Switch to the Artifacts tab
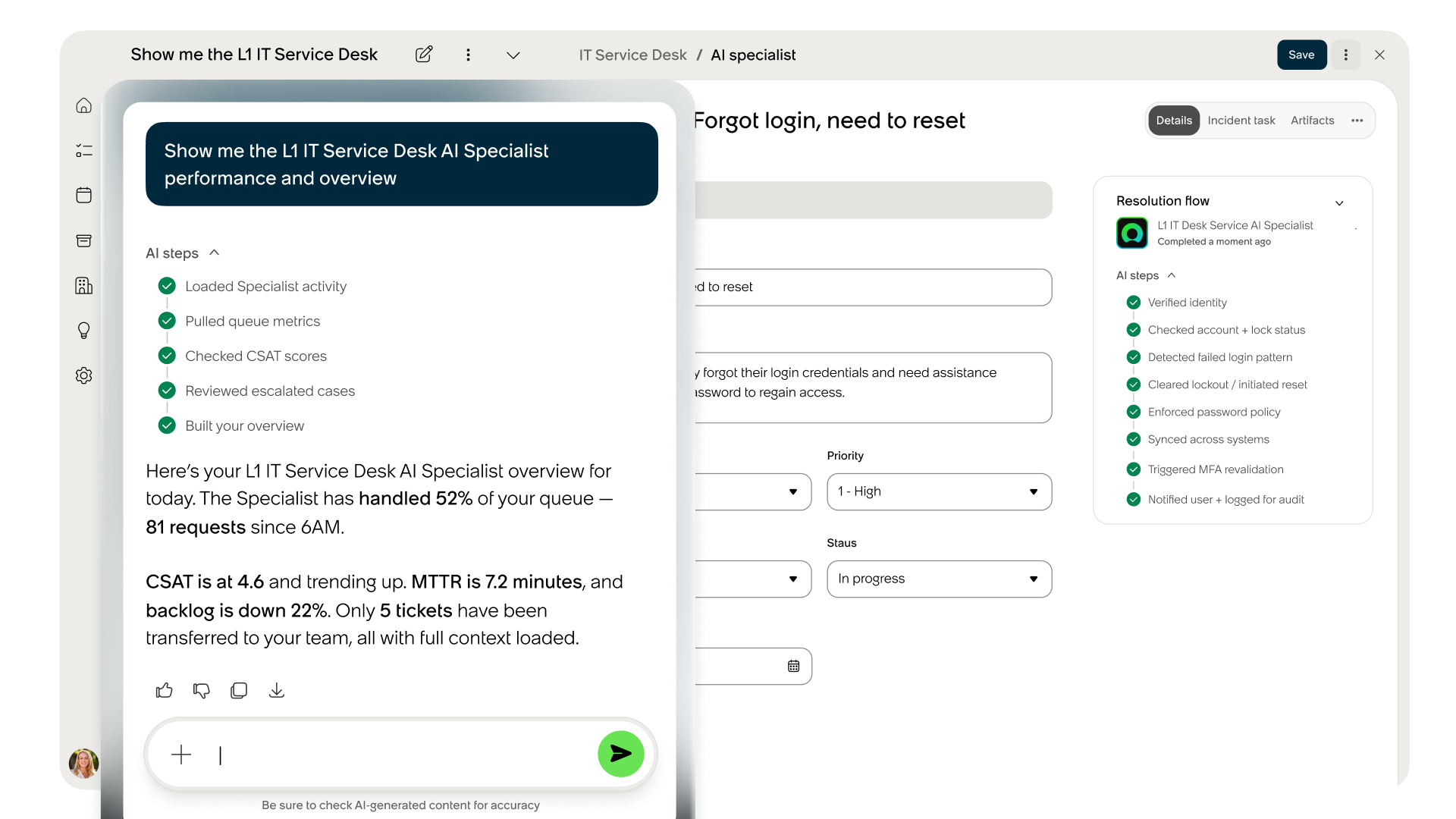Screen dimensions: 1456x819 (x=1313, y=121)
